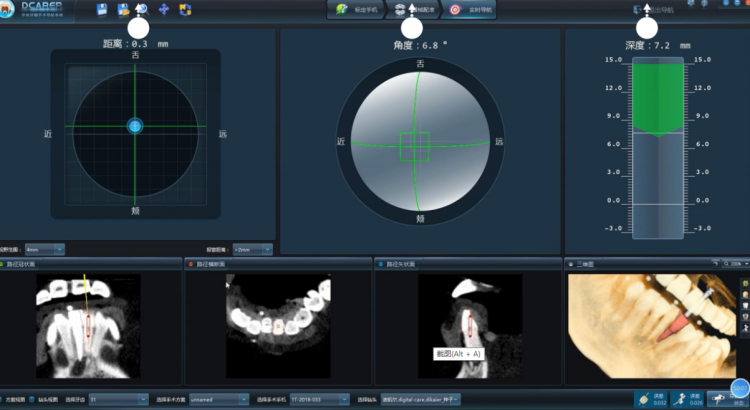
Task: Click the white tooth icon in 3D sidebar
Action: pyautogui.click(x=745, y=306)
